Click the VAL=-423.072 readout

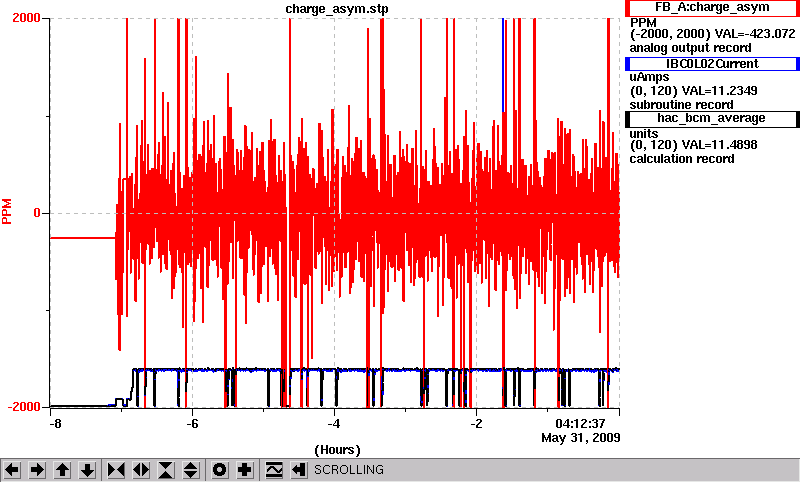(755, 34)
